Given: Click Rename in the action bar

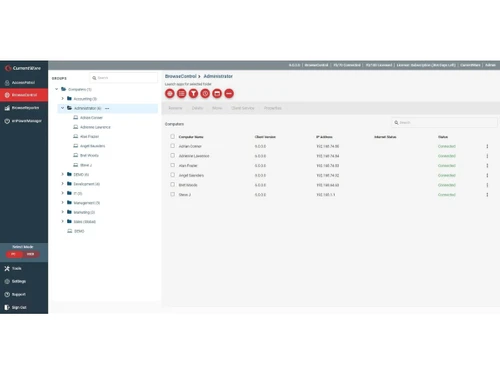Looking at the screenshot, I should (x=175, y=108).
